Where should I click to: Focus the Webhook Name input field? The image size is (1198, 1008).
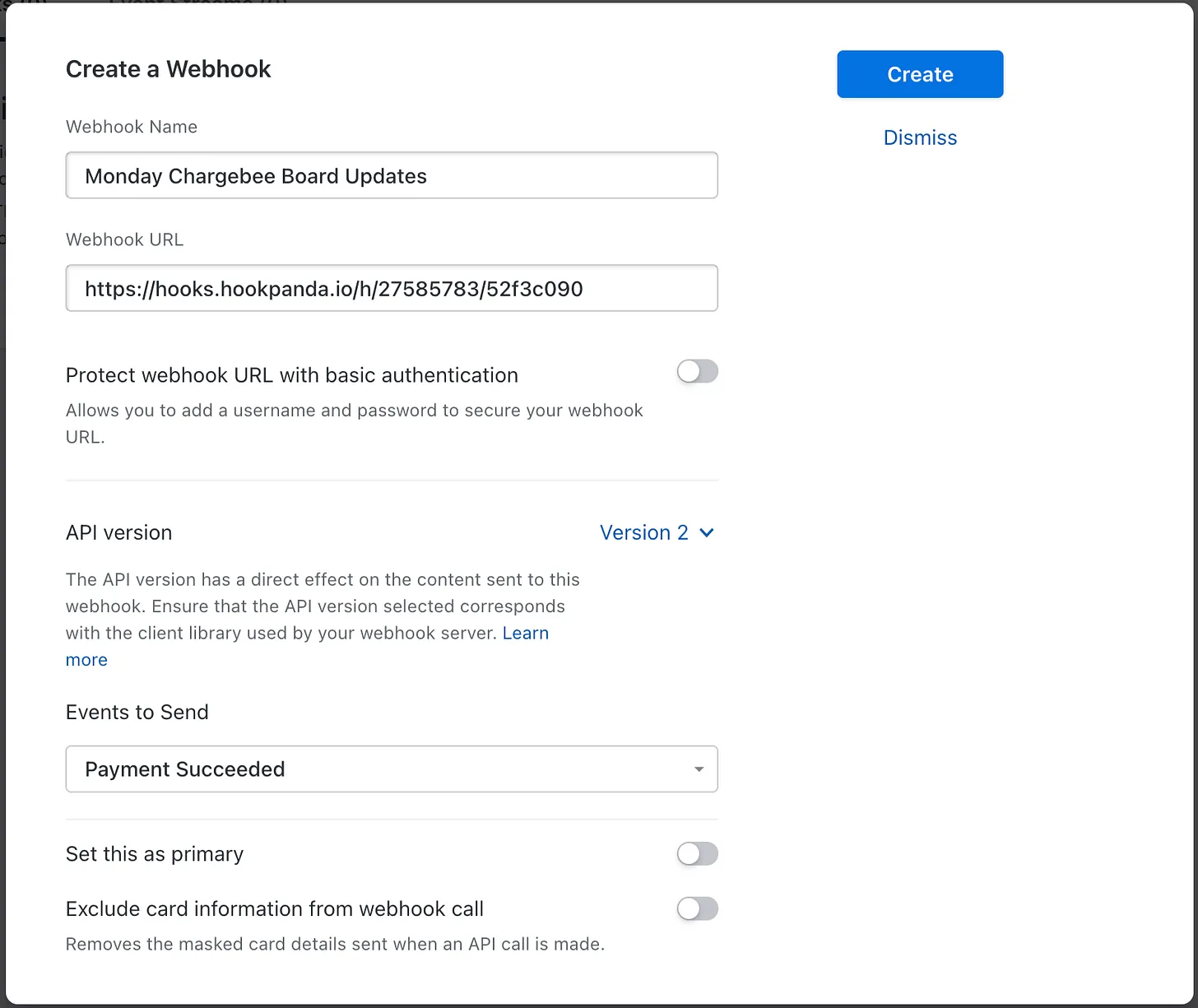[x=392, y=175]
